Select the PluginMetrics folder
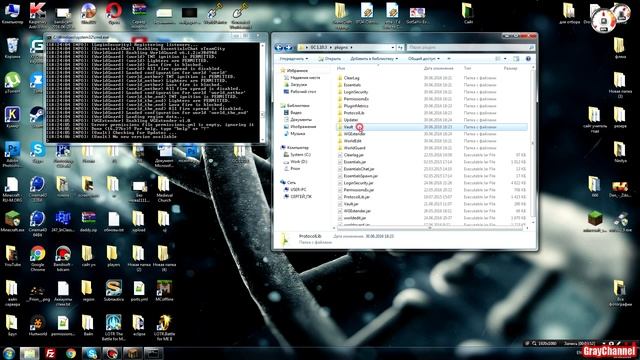The image size is (640, 360). tap(356, 106)
